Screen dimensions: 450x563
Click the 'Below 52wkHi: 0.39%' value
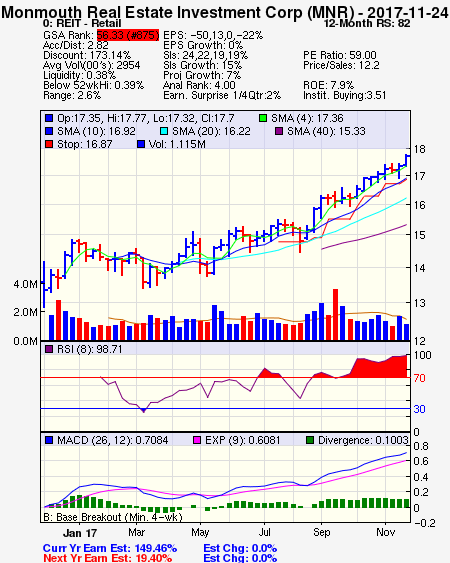93,85
